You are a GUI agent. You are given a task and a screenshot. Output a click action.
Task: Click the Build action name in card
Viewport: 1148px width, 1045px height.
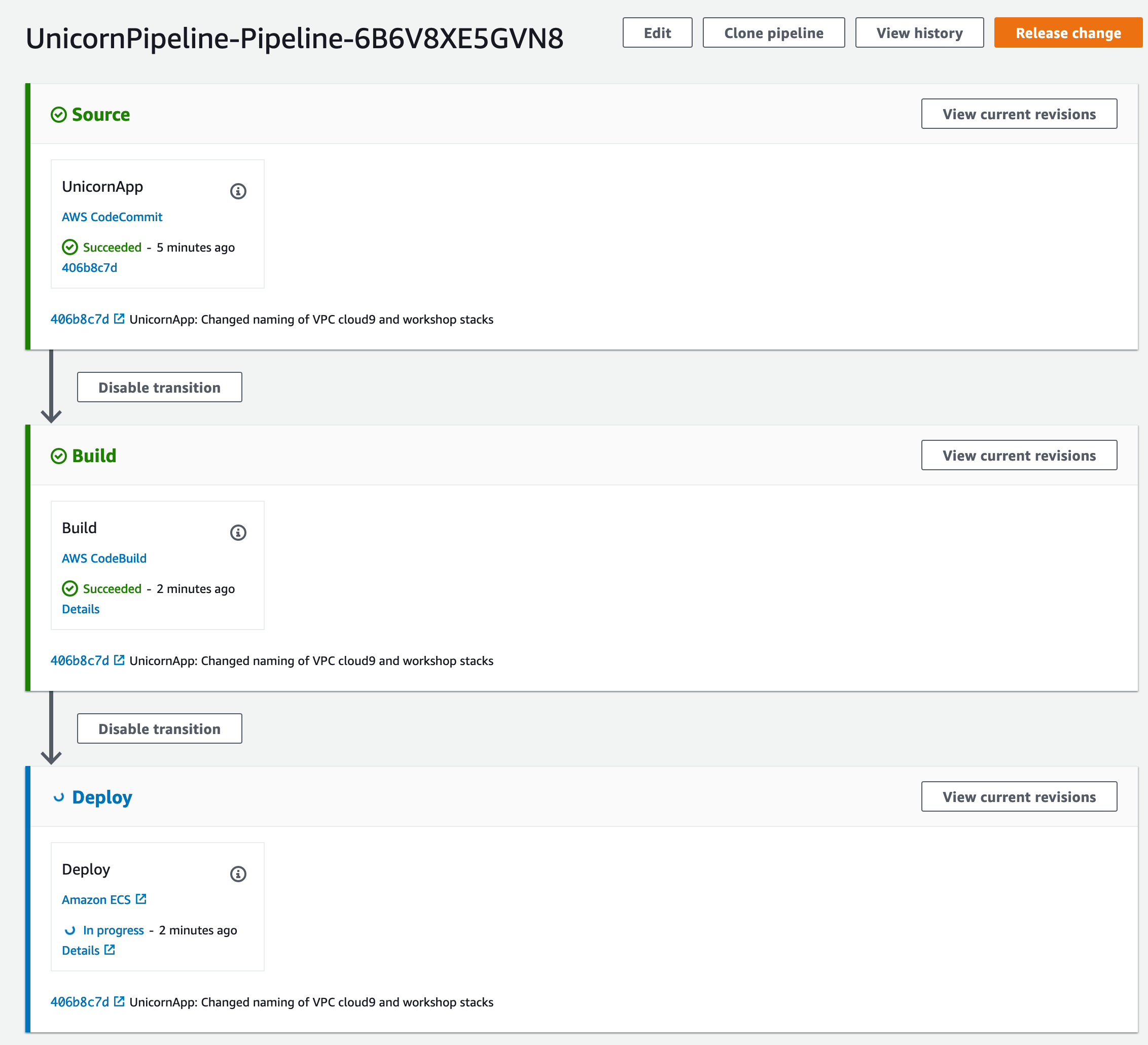(79, 528)
